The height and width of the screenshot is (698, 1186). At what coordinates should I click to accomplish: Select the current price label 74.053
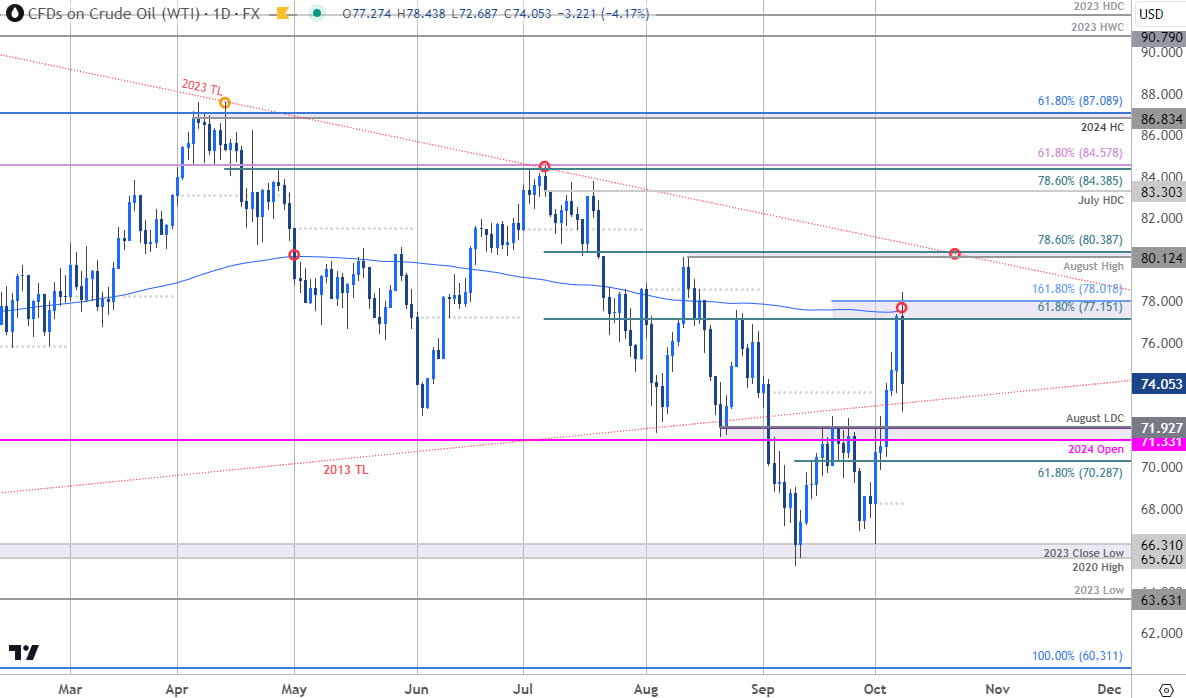[1157, 384]
